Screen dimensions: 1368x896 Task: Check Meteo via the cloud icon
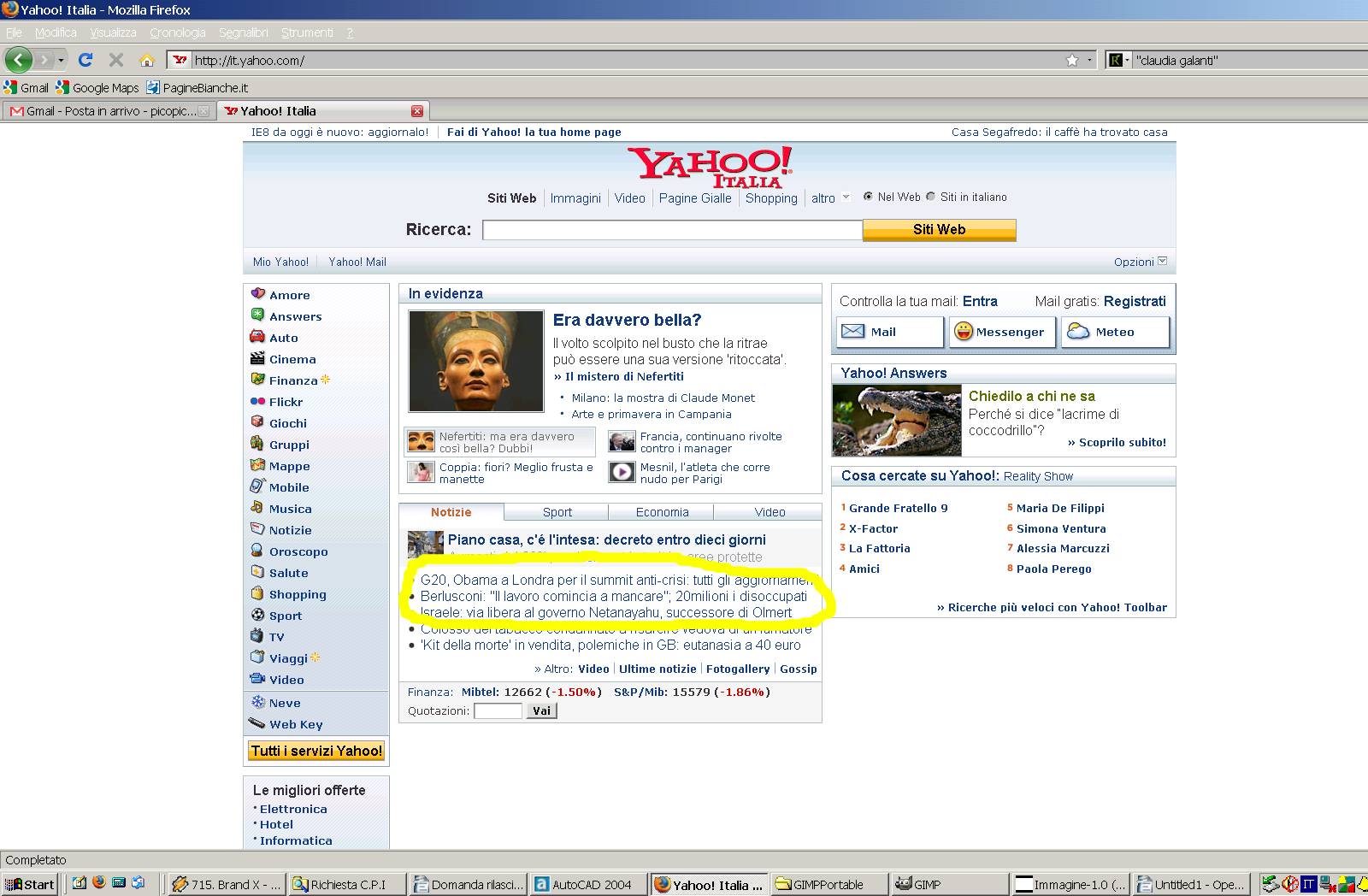(x=1078, y=332)
